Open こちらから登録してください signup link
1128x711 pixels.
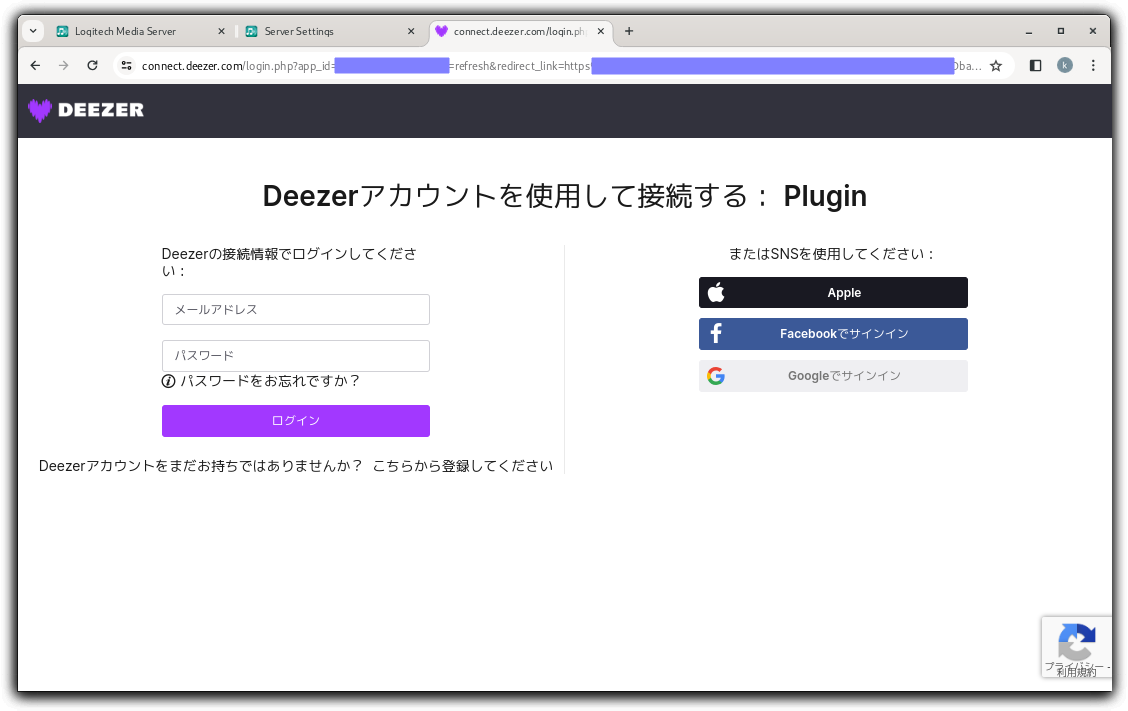point(463,466)
